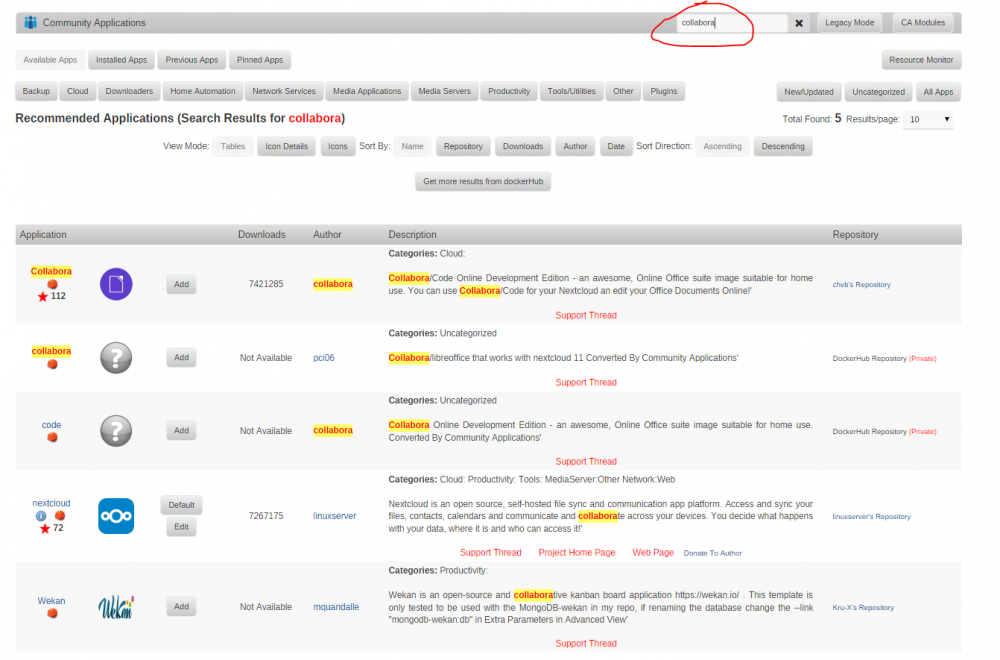The height and width of the screenshot is (660, 1000).
Task: Open Kru-X's Repository link
Action: 863,608
